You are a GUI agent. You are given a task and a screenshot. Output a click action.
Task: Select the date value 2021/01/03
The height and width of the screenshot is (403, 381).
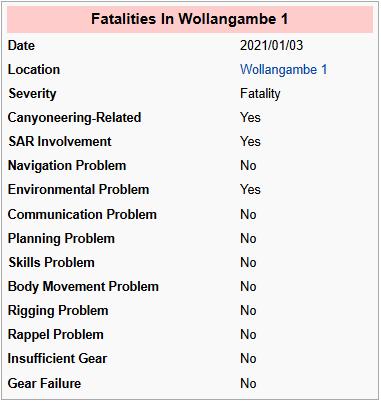pos(272,45)
